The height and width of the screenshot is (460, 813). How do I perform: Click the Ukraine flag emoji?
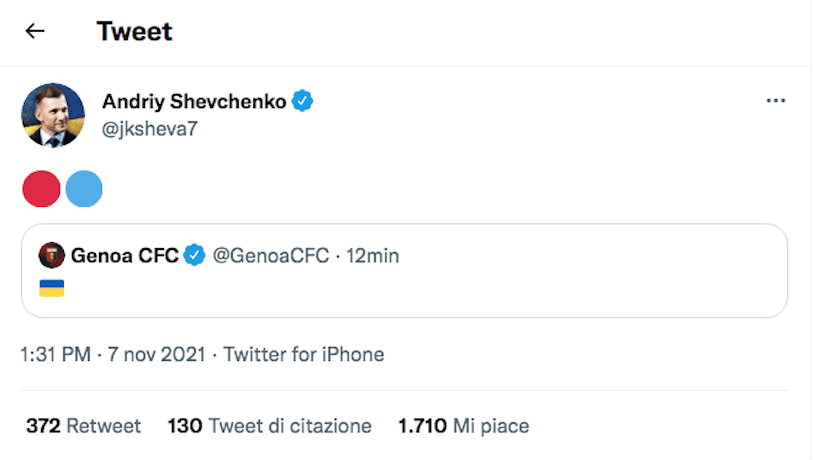(x=51, y=288)
